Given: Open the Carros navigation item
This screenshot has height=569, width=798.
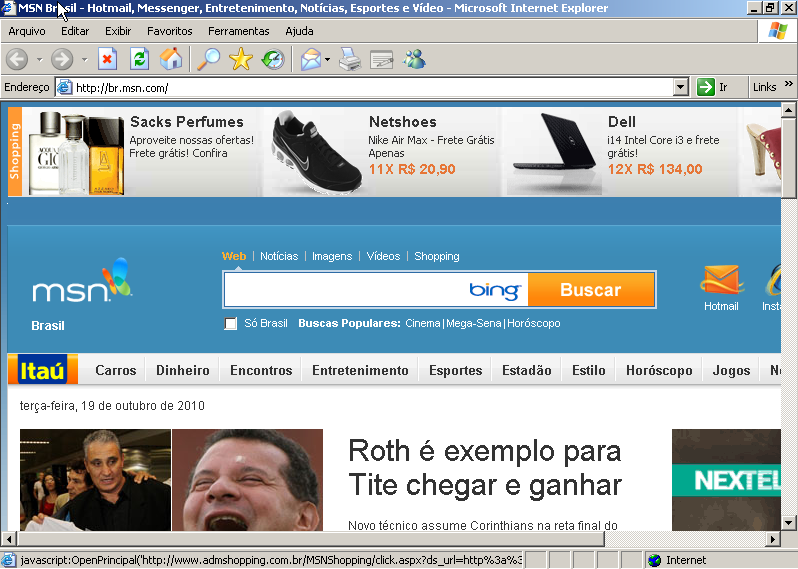Looking at the screenshot, I should (x=116, y=370).
